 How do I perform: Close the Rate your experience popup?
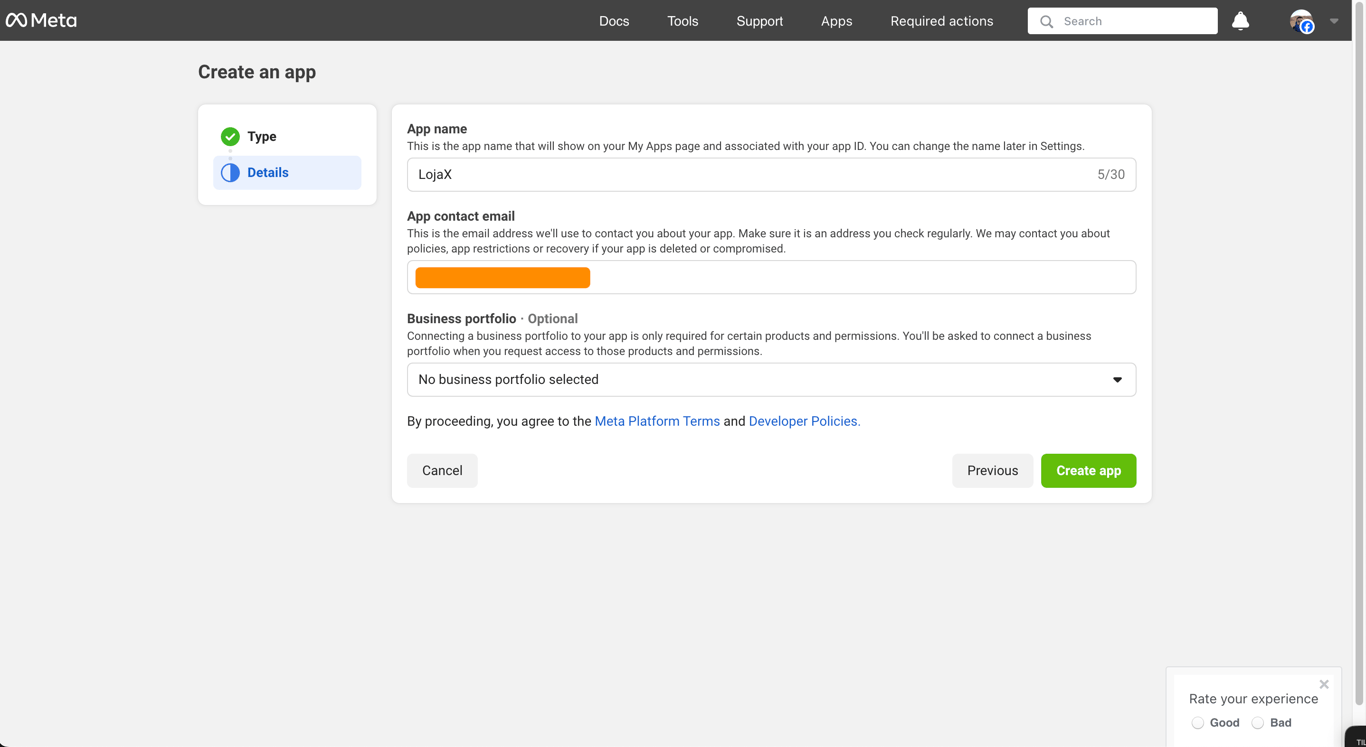(1324, 685)
